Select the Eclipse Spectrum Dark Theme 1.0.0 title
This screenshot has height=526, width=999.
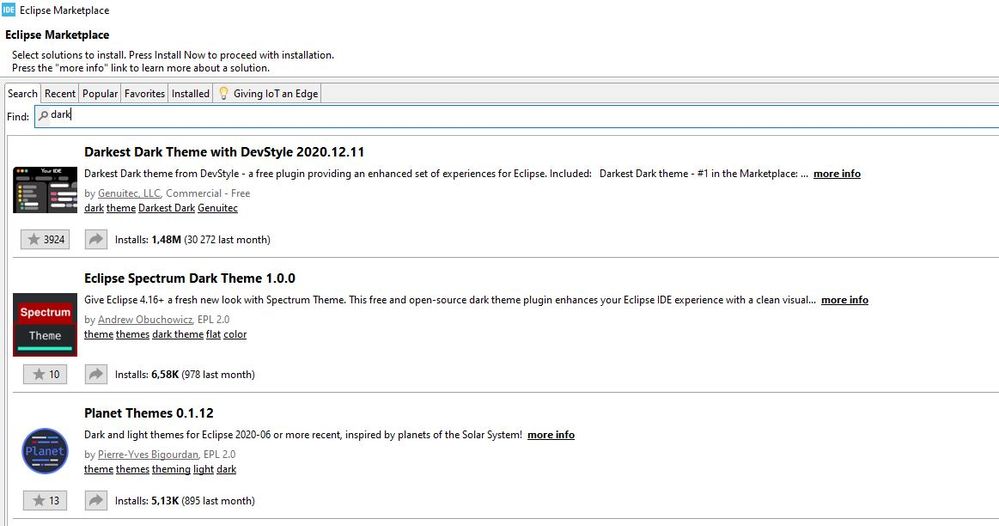pos(190,278)
